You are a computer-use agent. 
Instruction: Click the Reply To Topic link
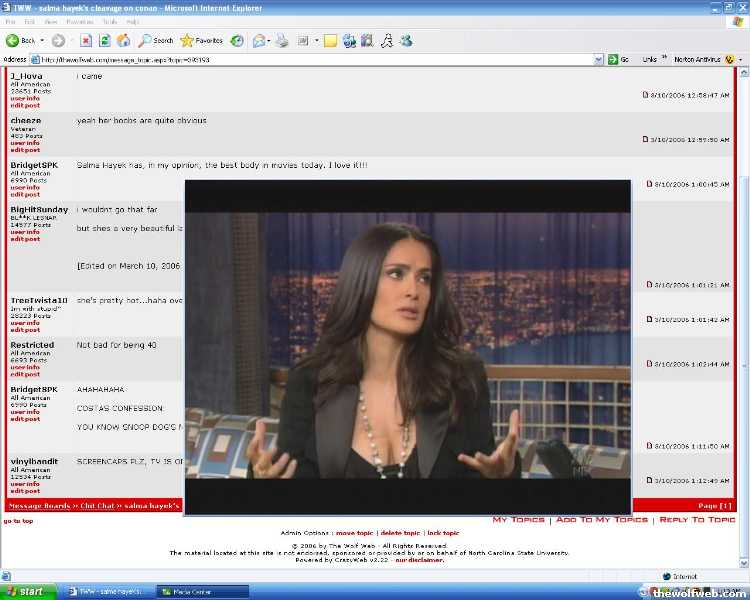tap(697, 520)
